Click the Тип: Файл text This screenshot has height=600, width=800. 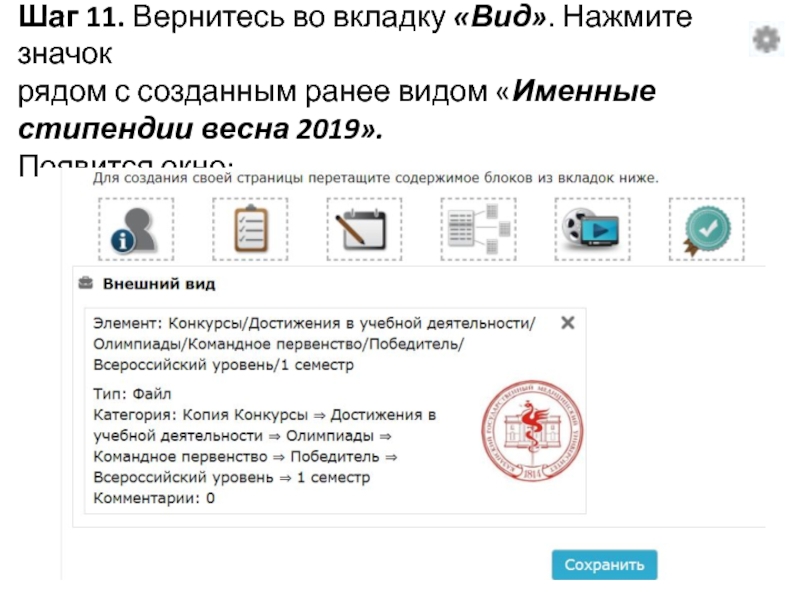coord(132,394)
